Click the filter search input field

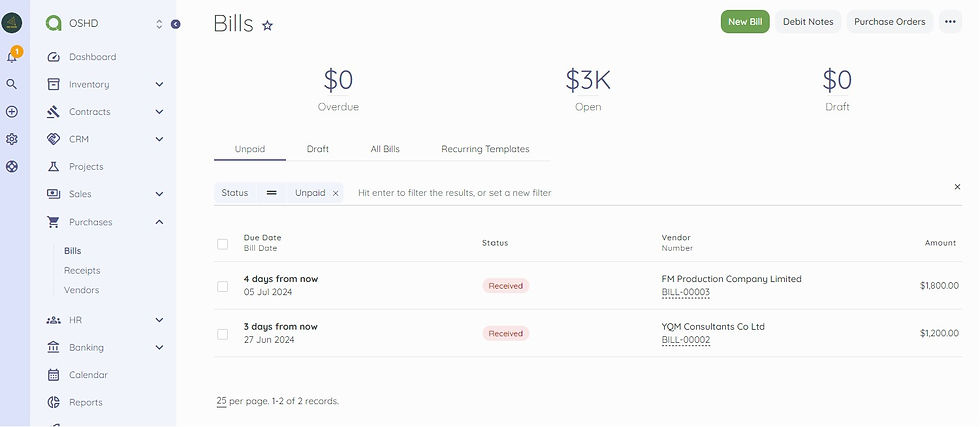[x=650, y=193]
